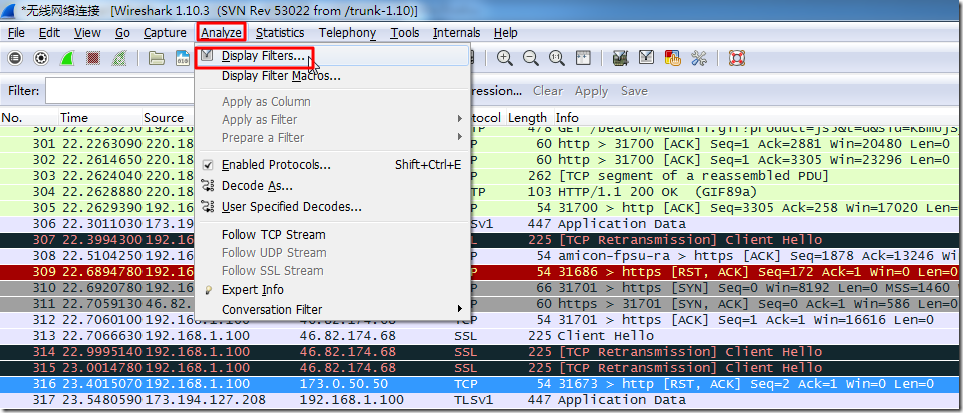Select packet 304 HTTP/1.1 200 OK row
The image size is (963, 413).
click(481, 192)
